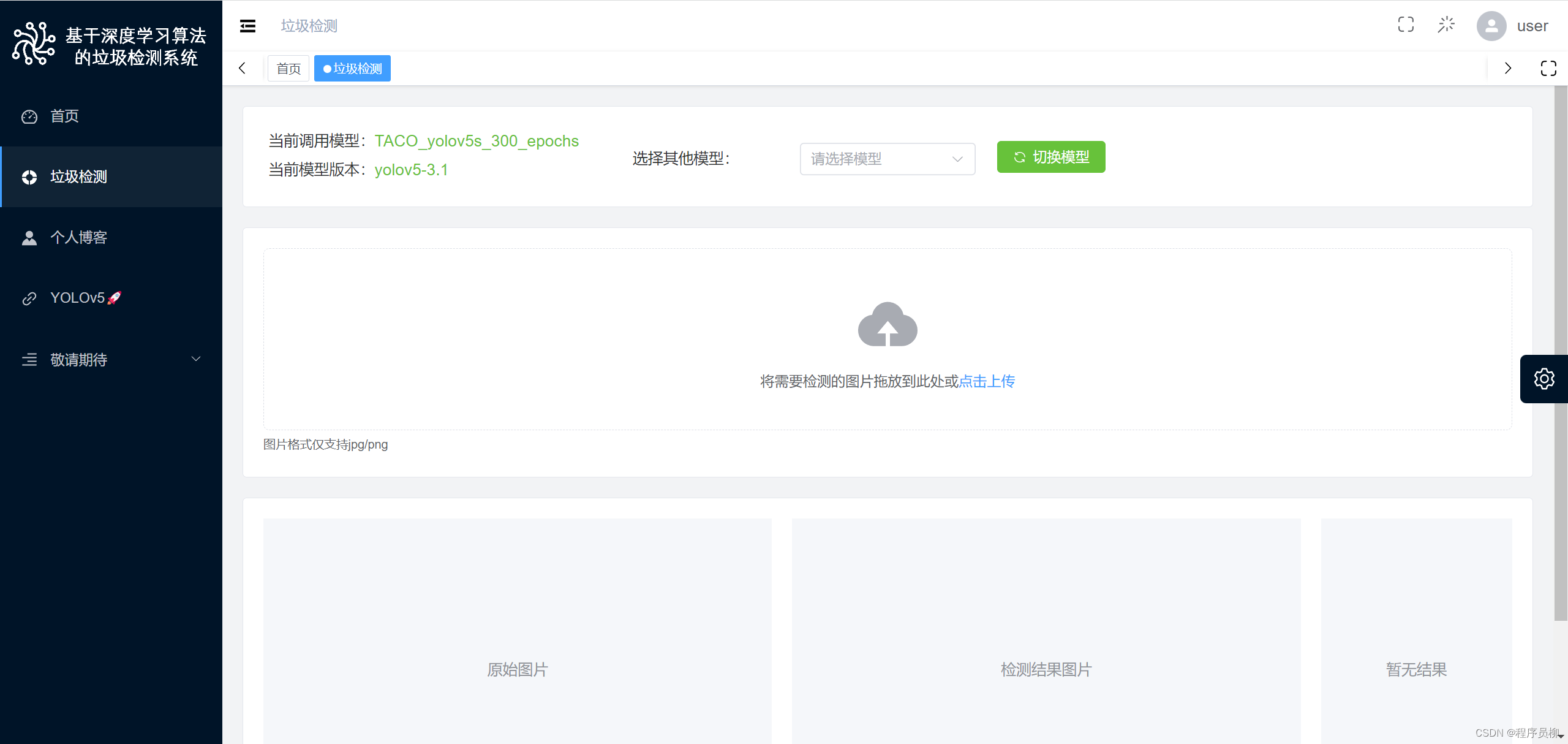Click the cloud upload icon
Screen dimensions: 1568x744
click(888, 324)
